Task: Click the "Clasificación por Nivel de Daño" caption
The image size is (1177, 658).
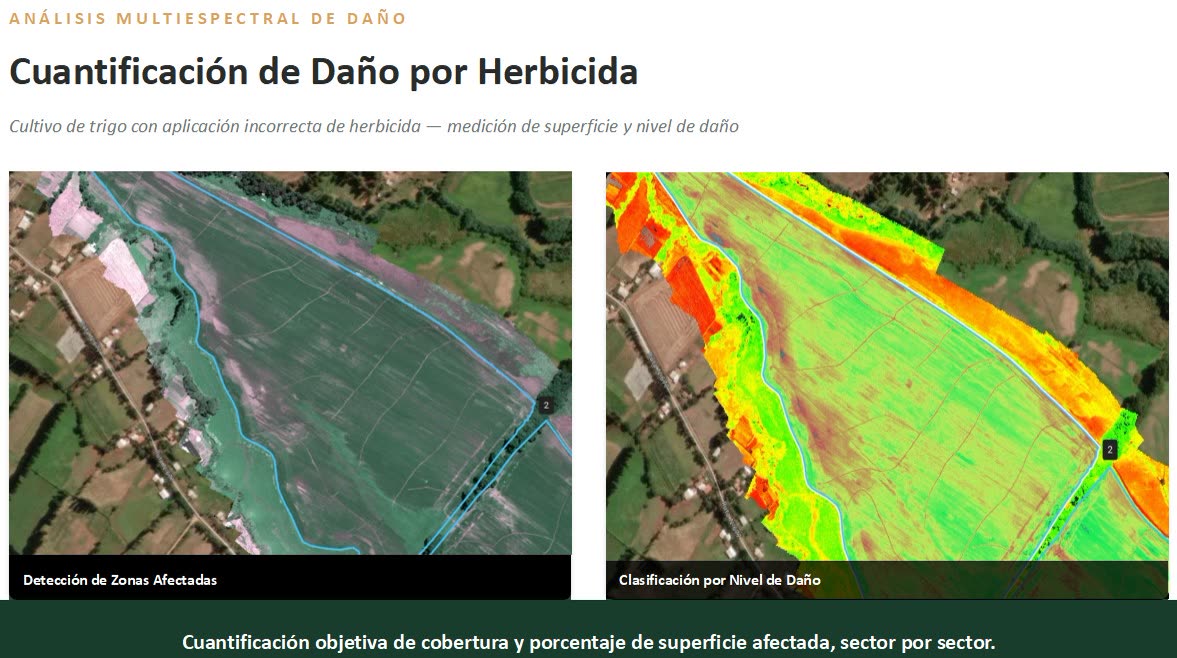Action: 719,580
